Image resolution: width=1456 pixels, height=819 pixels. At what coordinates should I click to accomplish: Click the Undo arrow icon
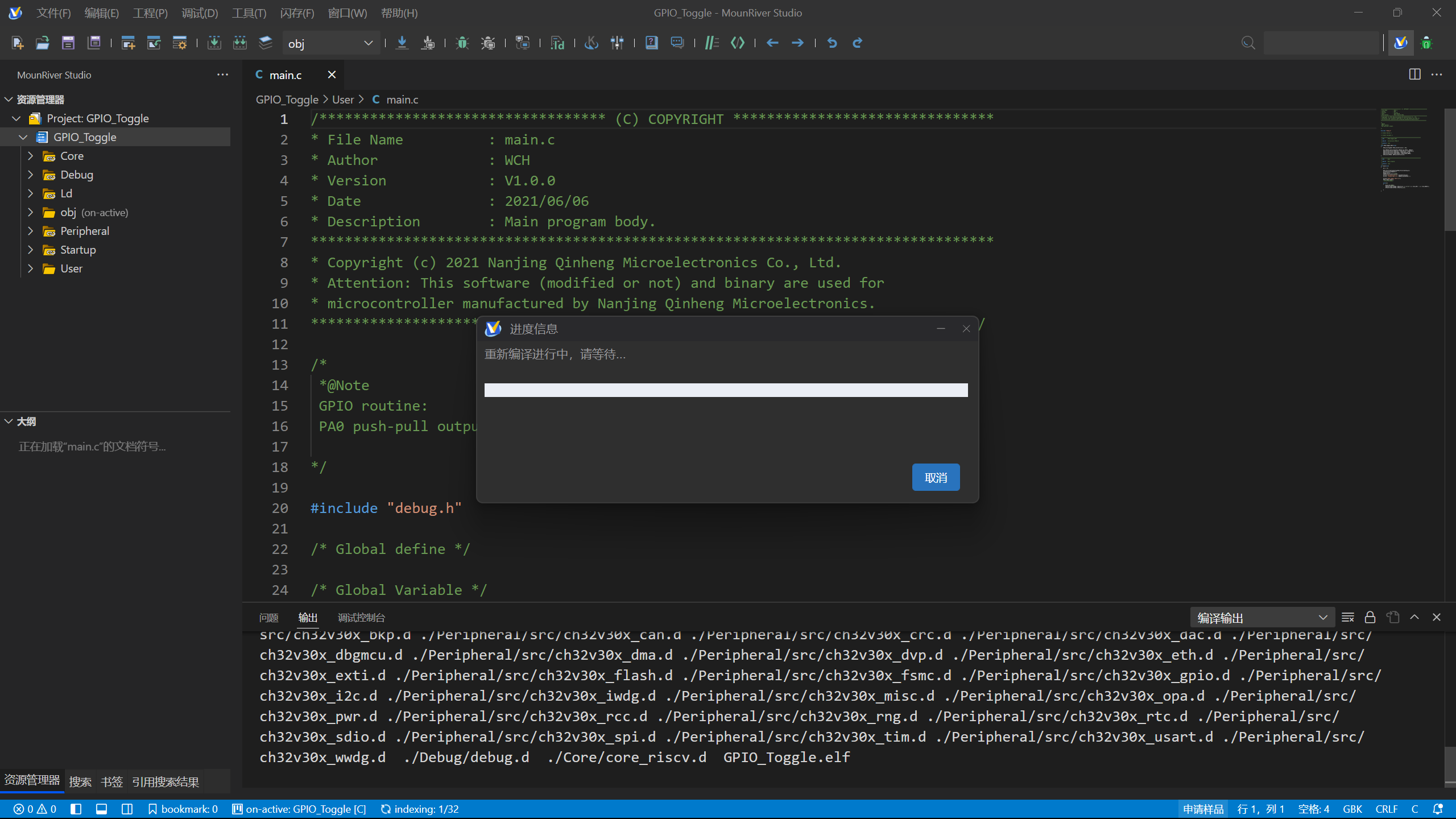832,43
